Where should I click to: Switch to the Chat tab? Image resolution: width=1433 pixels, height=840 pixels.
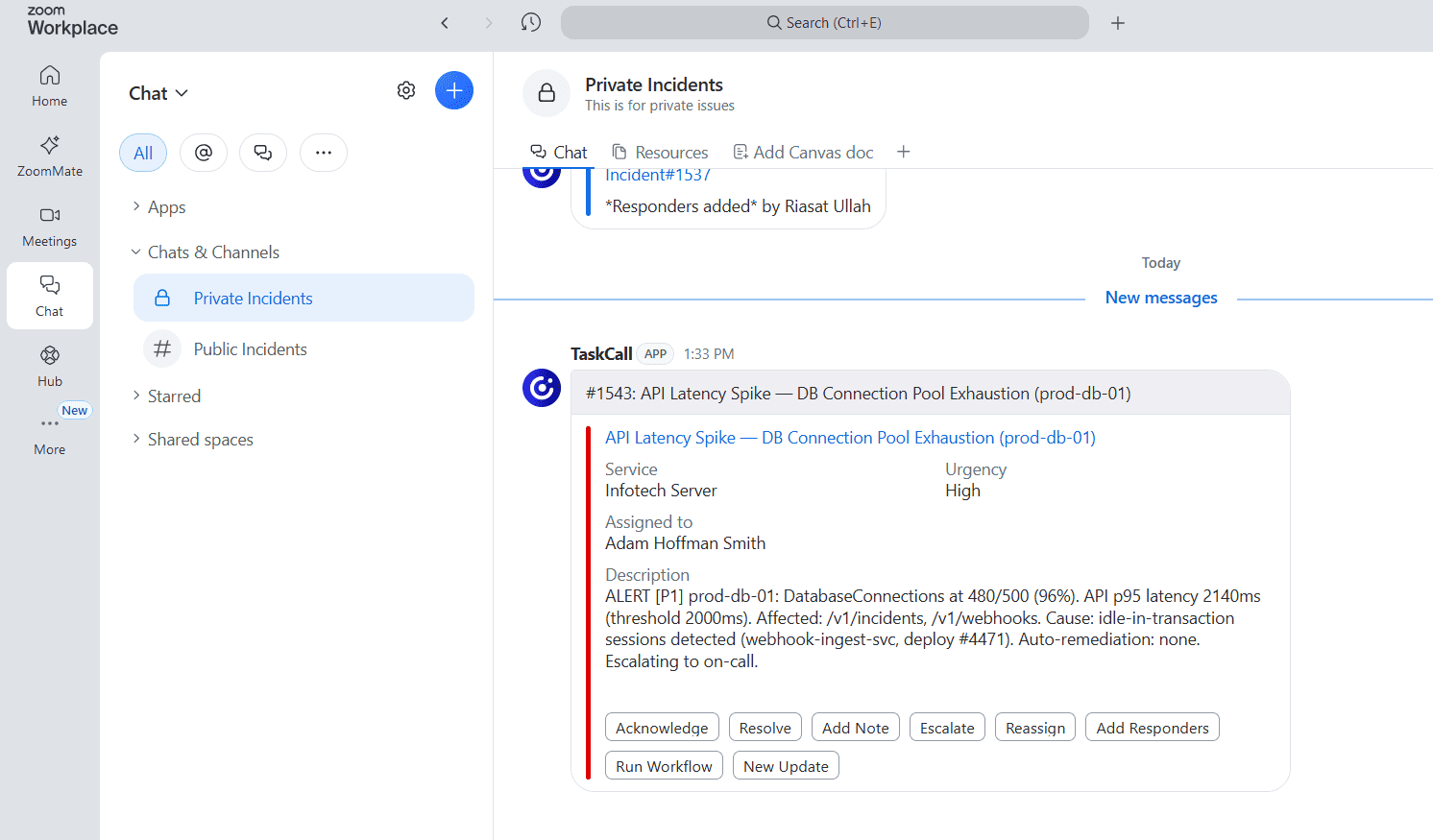coord(558,153)
